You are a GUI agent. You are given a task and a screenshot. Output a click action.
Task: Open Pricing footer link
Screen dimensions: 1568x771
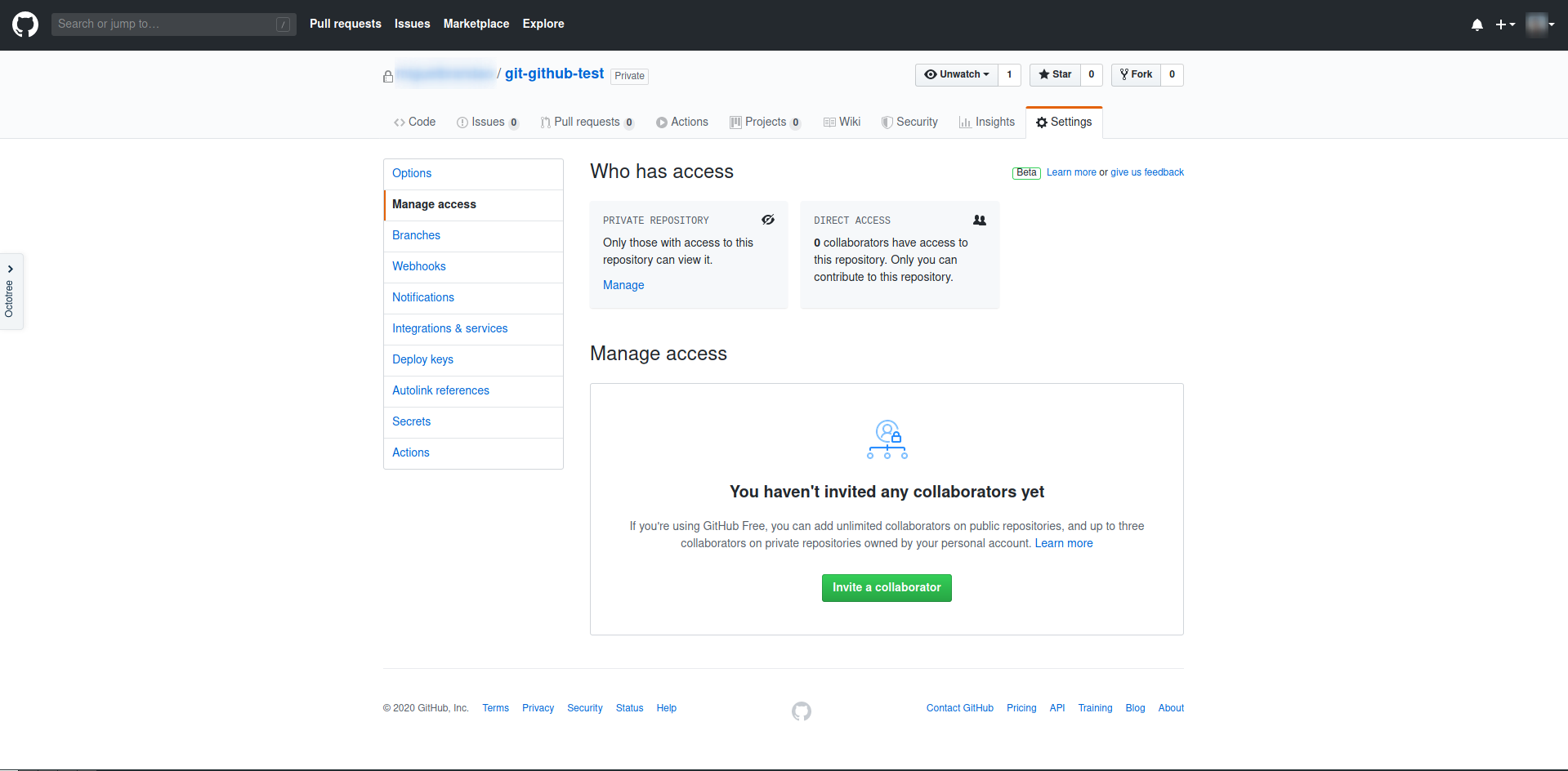[1021, 708]
